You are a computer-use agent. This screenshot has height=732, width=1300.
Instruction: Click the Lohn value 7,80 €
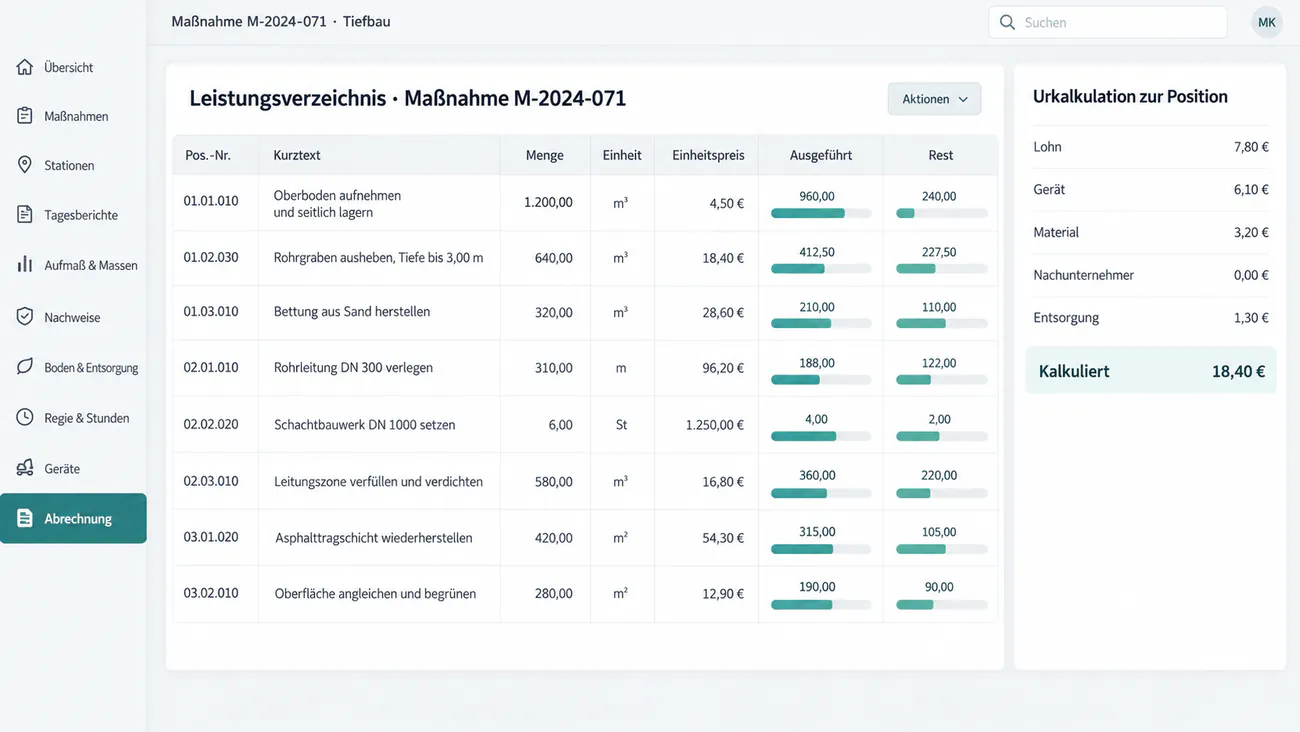point(1251,147)
